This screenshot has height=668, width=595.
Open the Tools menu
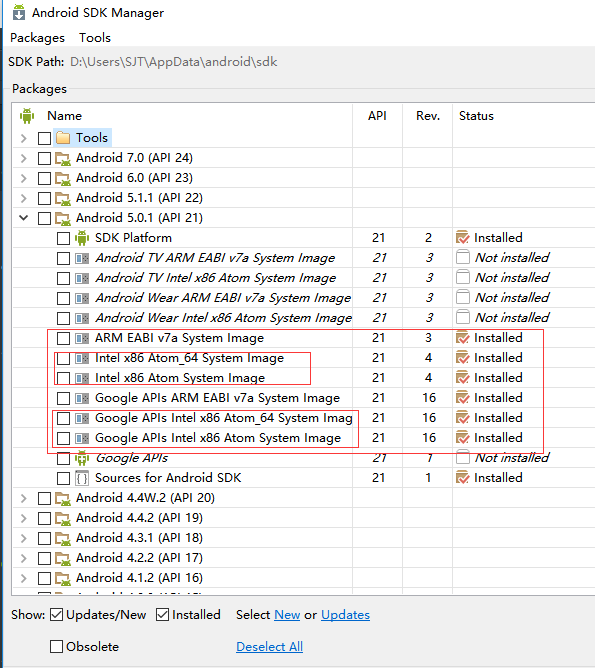pos(95,38)
